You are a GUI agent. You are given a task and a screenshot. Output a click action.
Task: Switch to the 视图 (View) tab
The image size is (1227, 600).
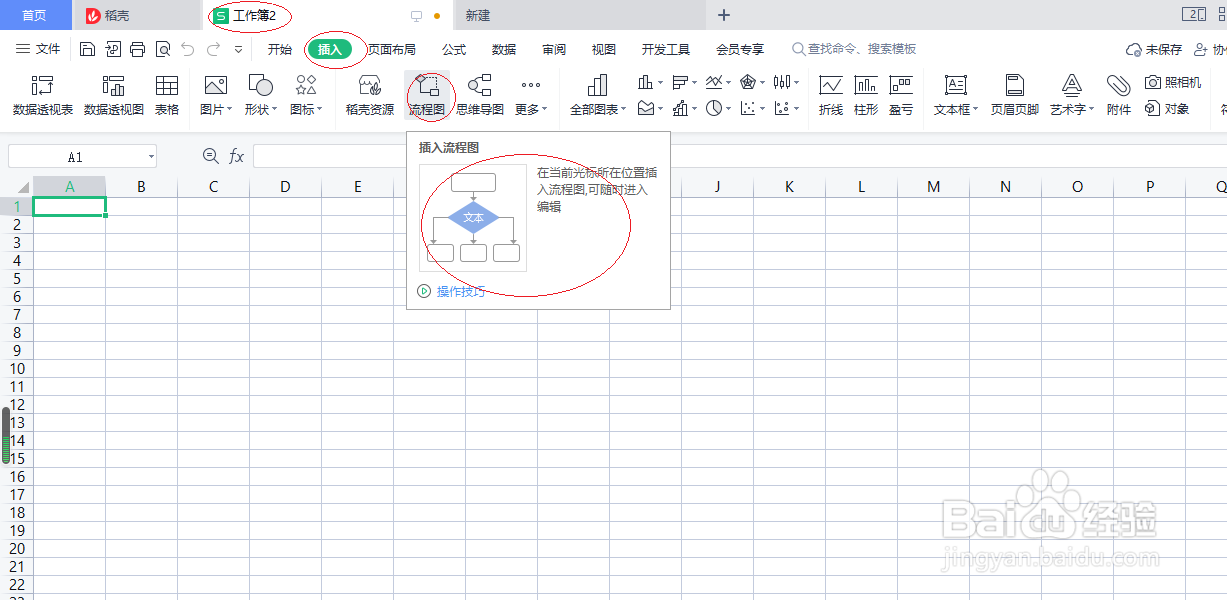pos(604,49)
